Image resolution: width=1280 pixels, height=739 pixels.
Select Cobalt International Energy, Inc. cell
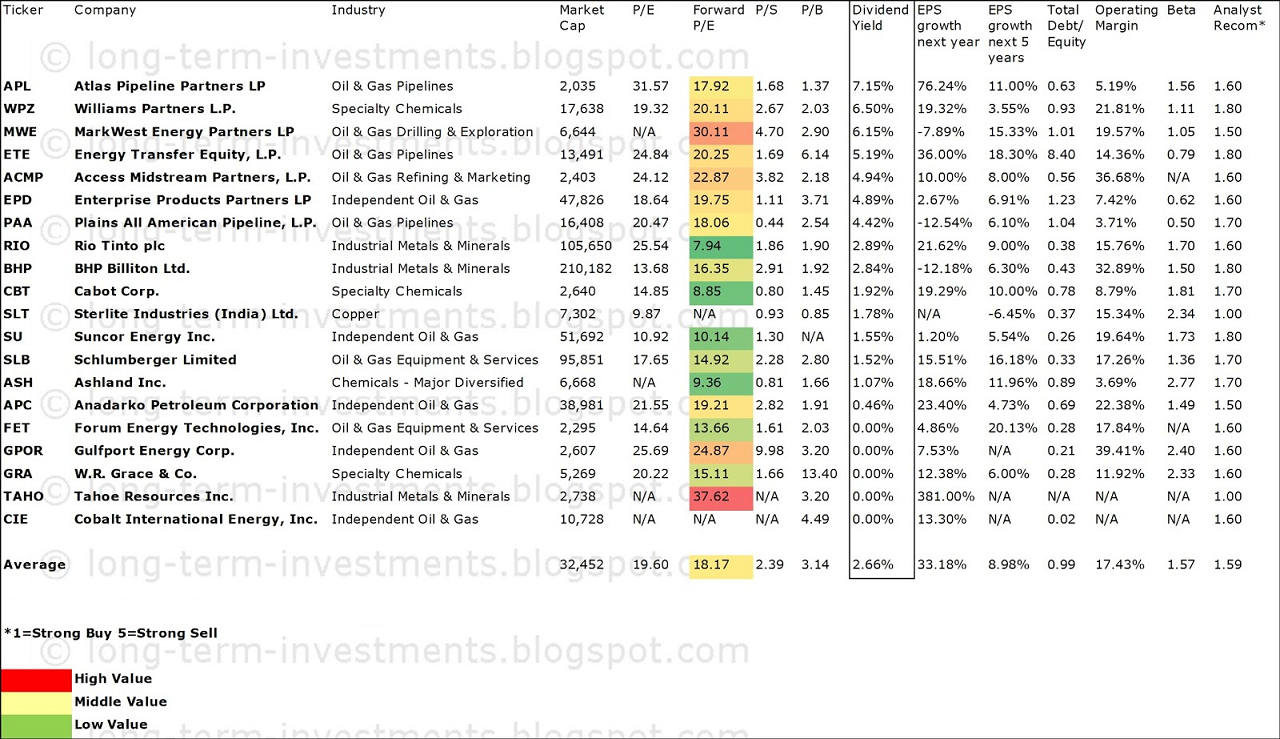click(196, 519)
